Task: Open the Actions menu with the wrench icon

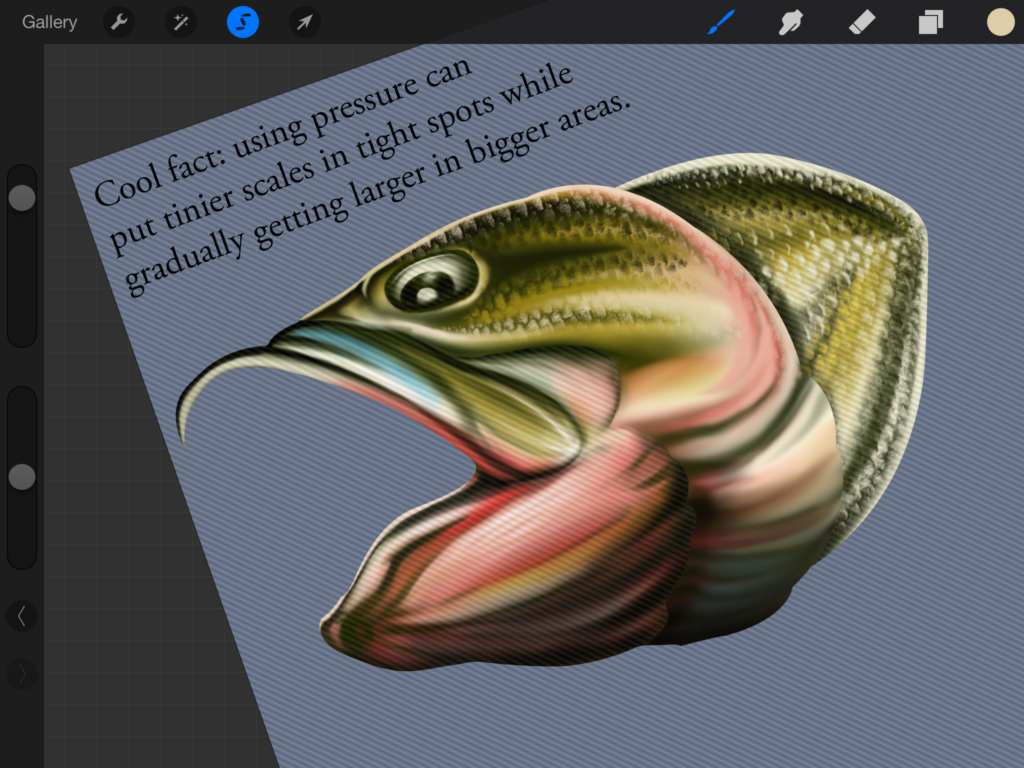Action: (118, 22)
